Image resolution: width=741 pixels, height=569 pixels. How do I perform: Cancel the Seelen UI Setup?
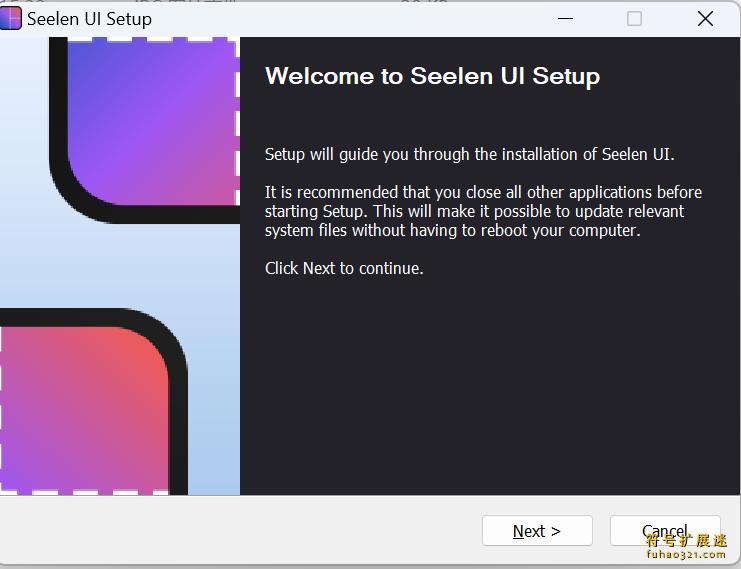click(665, 531)
